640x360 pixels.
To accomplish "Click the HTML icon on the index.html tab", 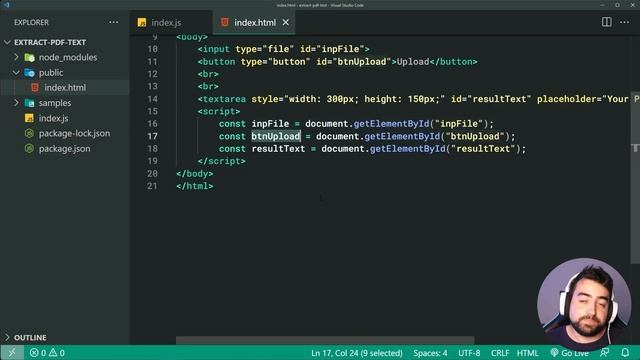I will click(224, 22).
